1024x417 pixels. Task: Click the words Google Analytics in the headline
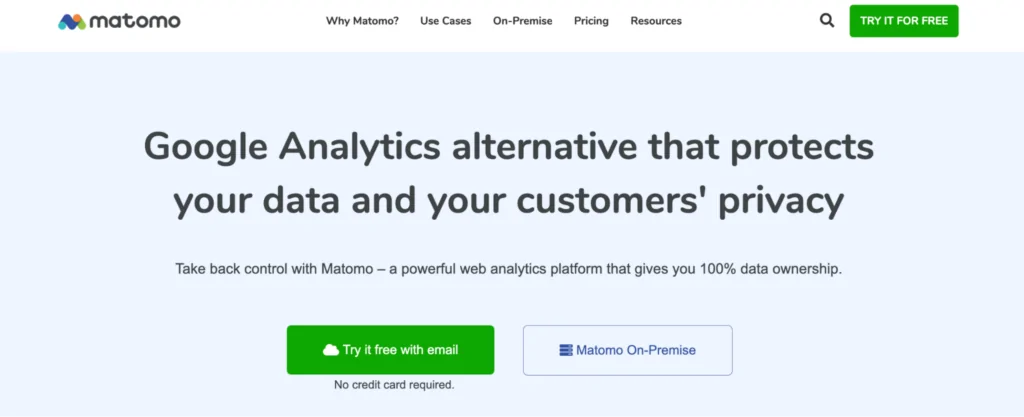(x=292, y=147)
